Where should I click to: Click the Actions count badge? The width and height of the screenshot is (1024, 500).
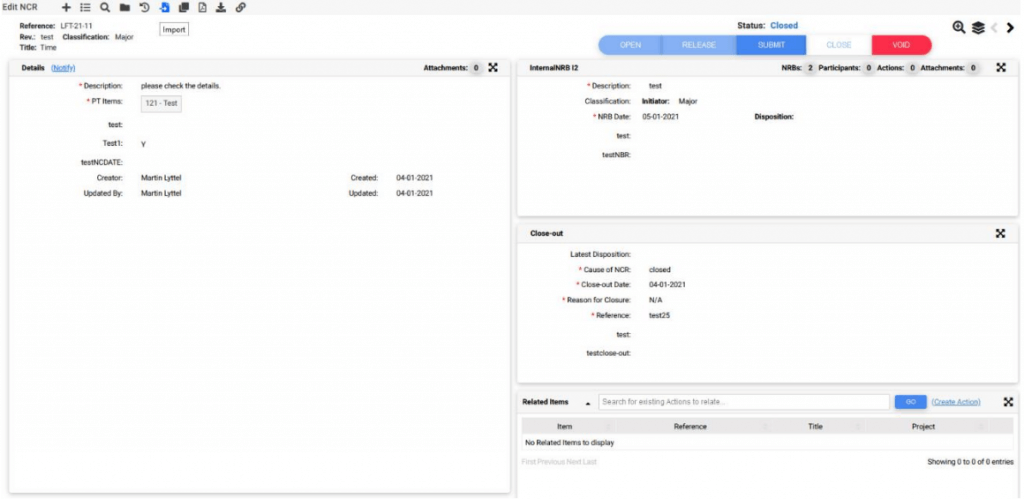click(x=912, y=68)
